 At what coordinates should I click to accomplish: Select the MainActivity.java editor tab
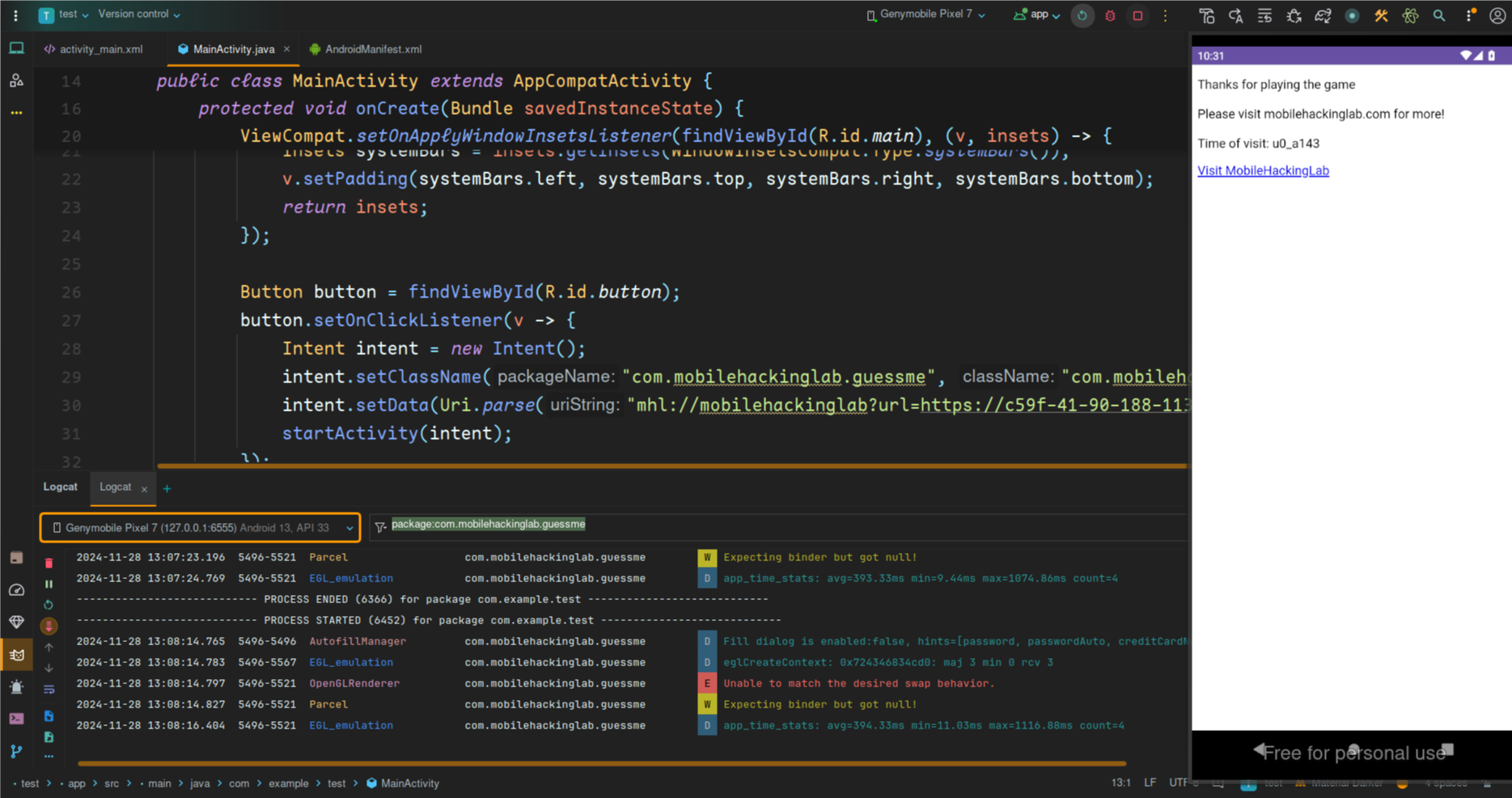(x=234, y=49)
